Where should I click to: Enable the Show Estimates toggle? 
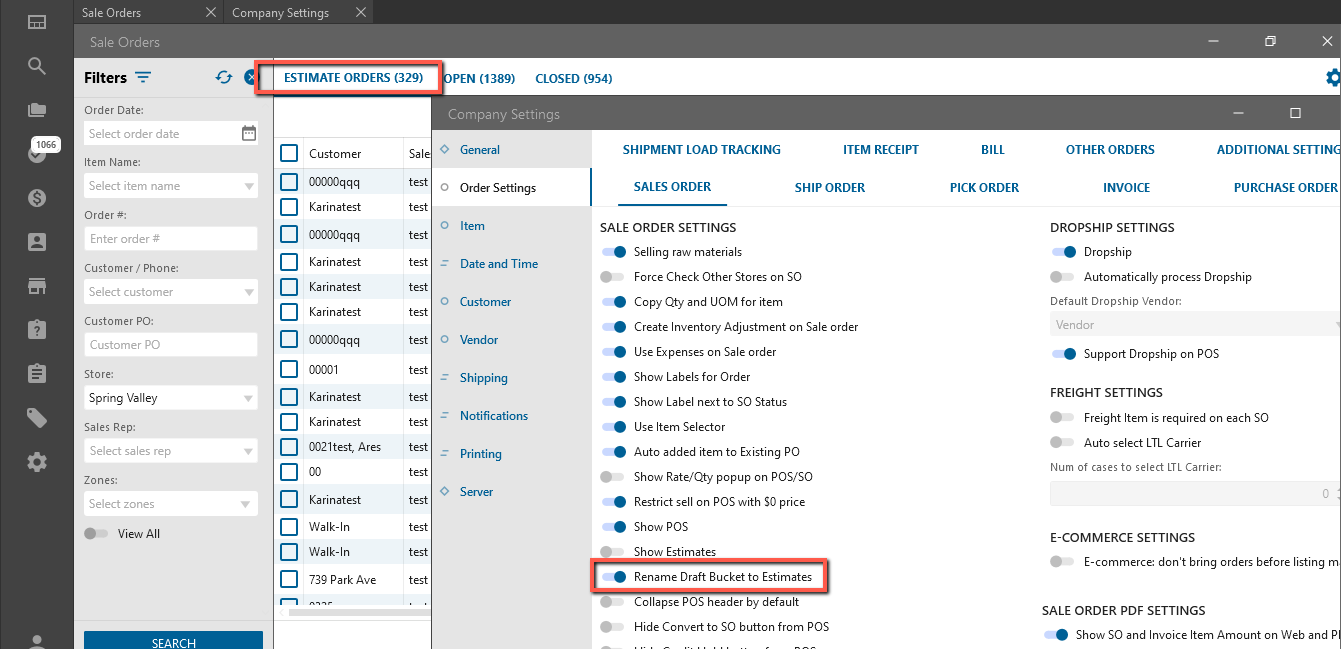(x=612, y=552)
